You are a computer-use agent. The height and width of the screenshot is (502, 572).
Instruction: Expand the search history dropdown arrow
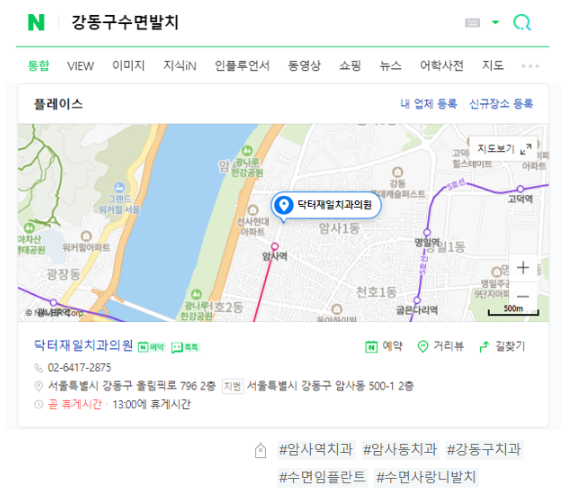(495, 22)
